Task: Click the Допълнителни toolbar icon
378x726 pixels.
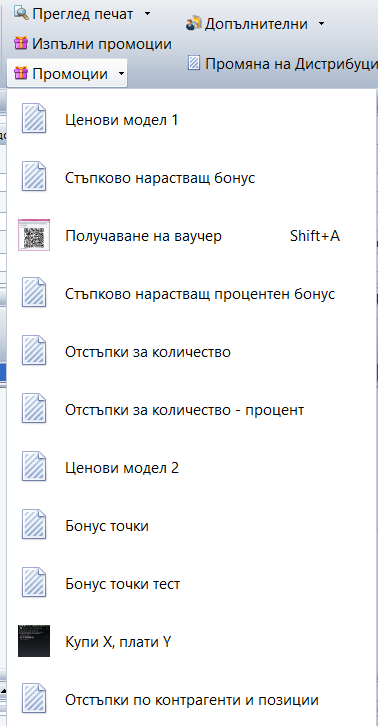Action: [194, 23]
